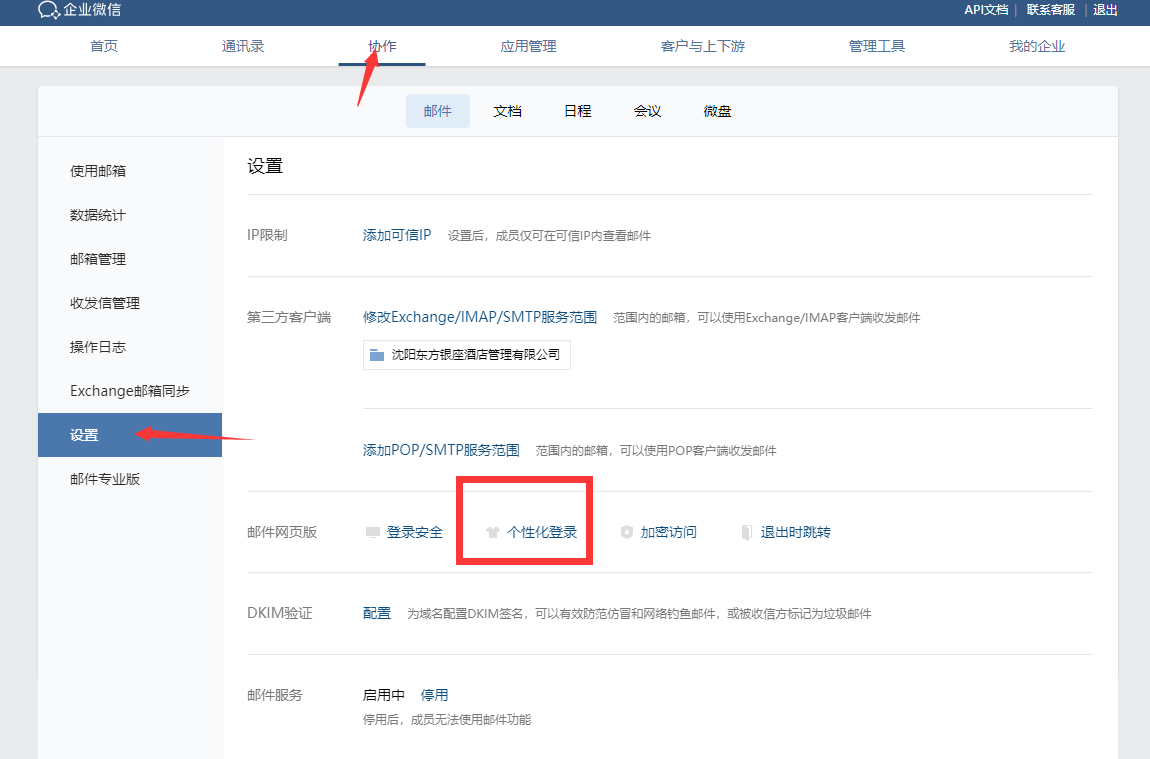Click the 停用后，成员无法使用邮件功能 note
This screenshot has width=1150, height=759.
[x=447, y=720]
